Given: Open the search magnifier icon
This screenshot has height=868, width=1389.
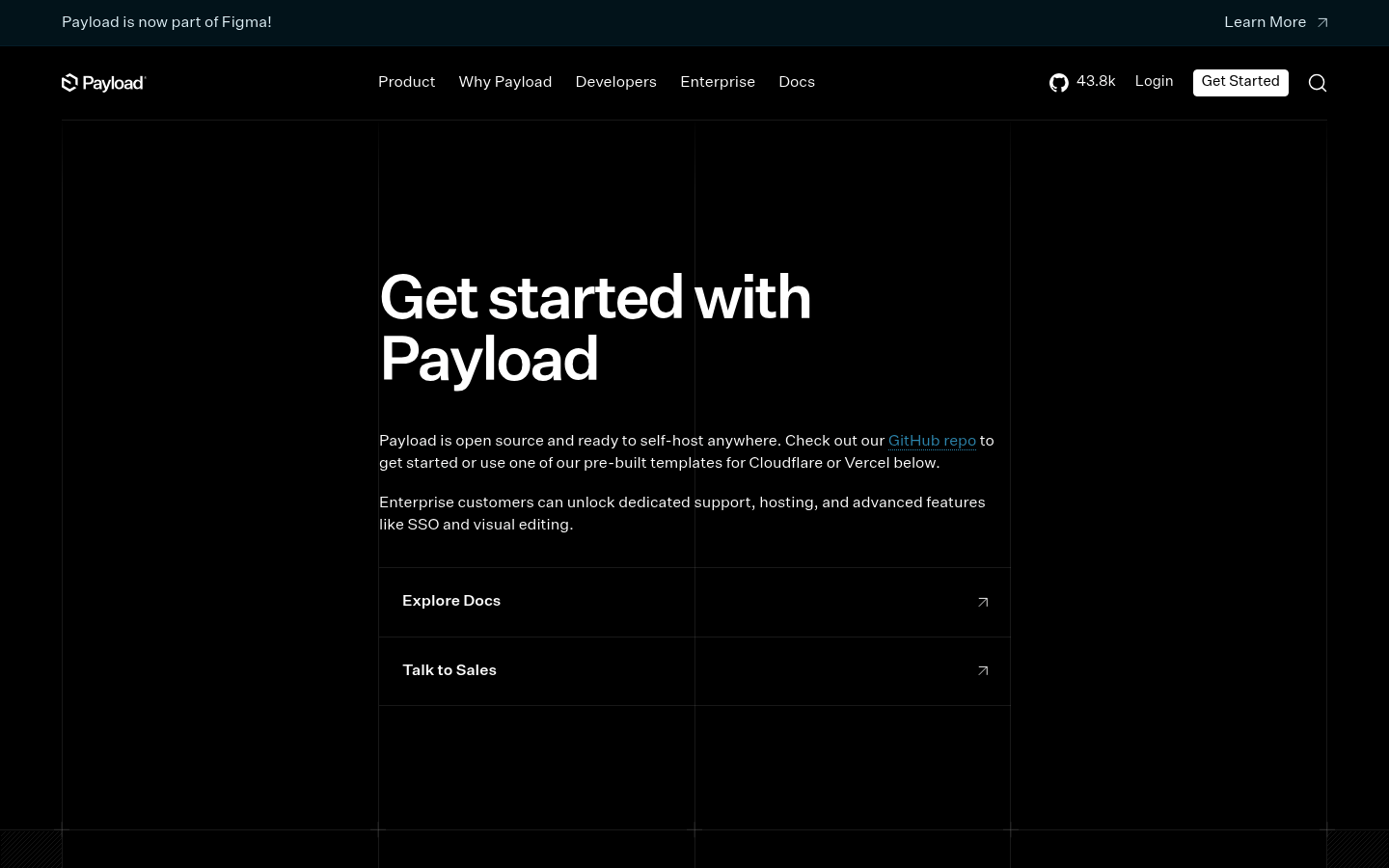Looking at the screenshot, I should click(x=1318, y=83).
